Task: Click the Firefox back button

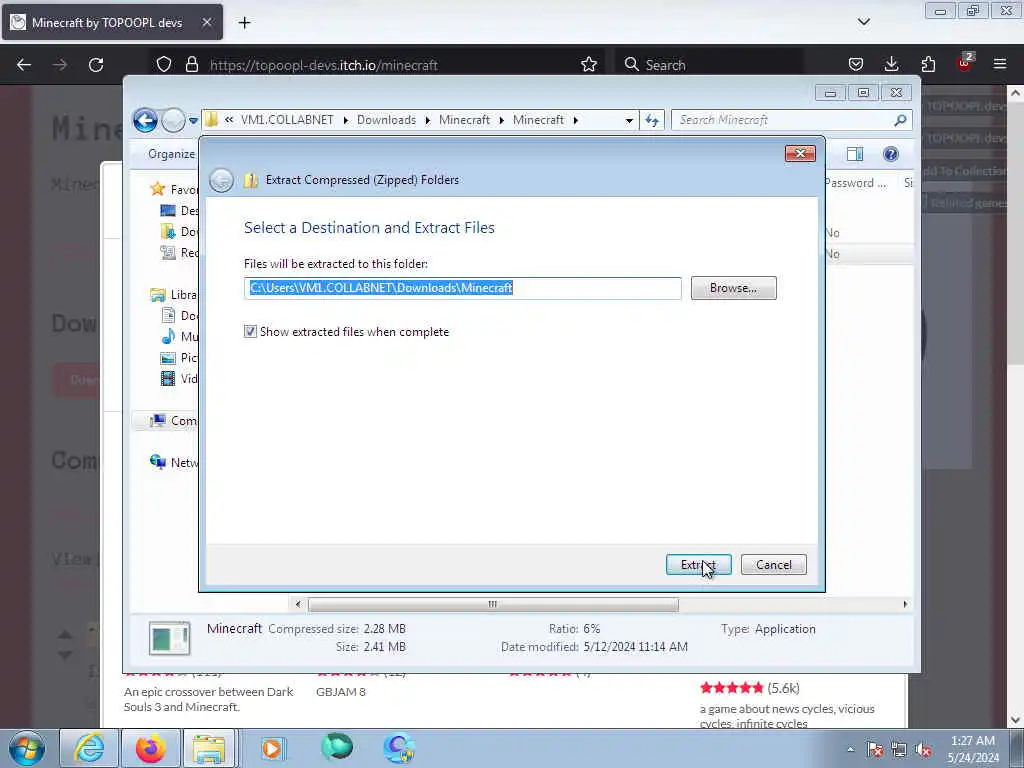Action: (x=24, y=65)
